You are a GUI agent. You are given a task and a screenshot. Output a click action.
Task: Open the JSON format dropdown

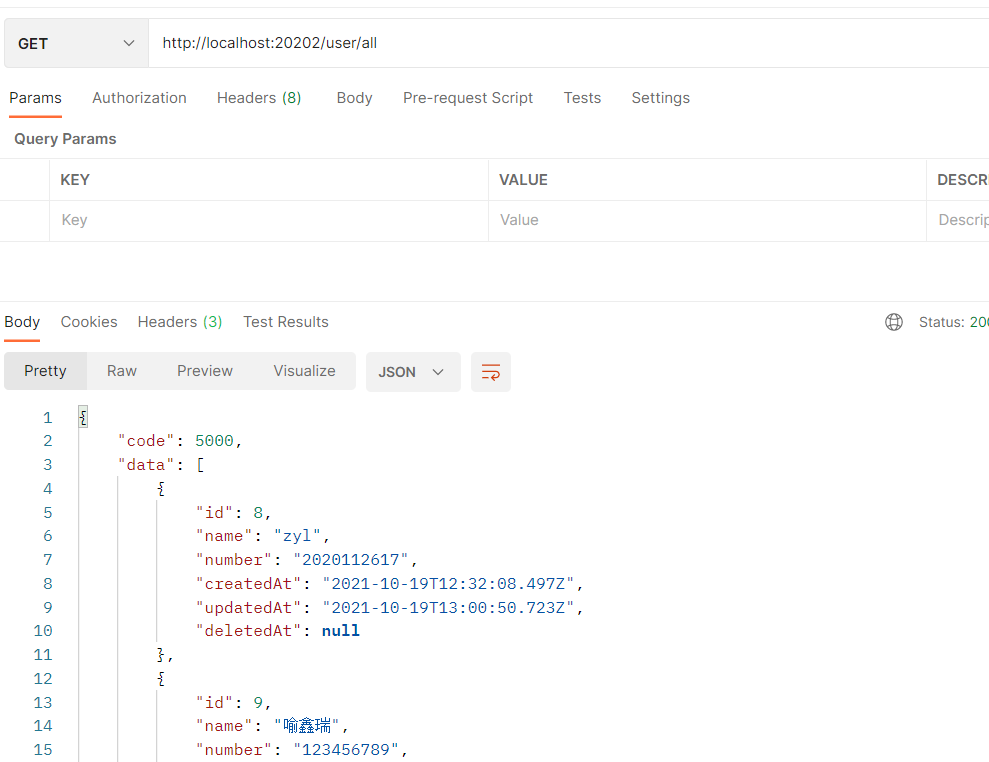pos(413,372)
